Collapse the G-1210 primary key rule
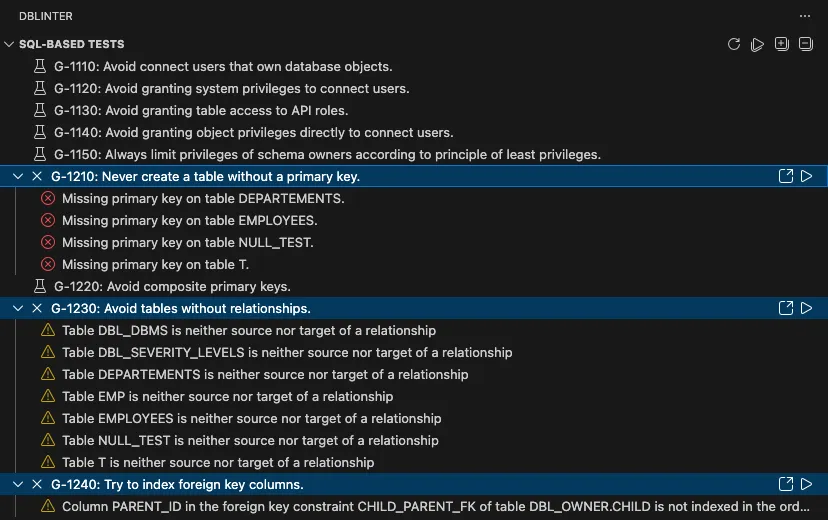 click(17, 176)
